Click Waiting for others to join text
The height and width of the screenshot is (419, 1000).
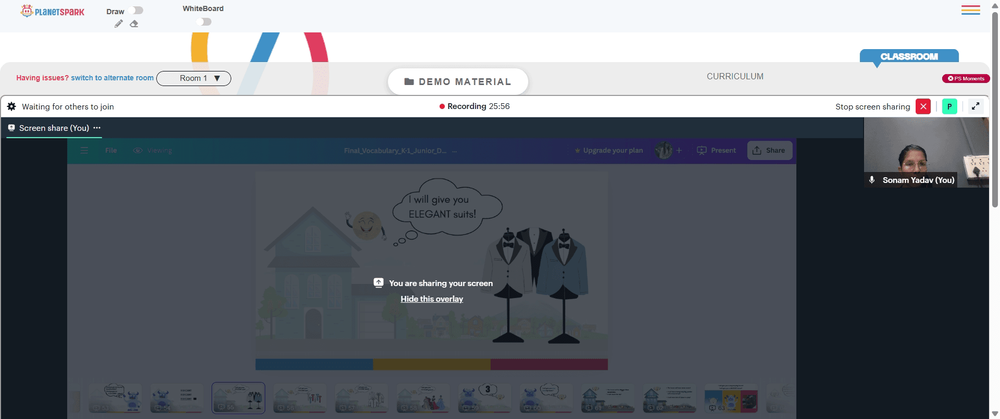coord(68,107)
